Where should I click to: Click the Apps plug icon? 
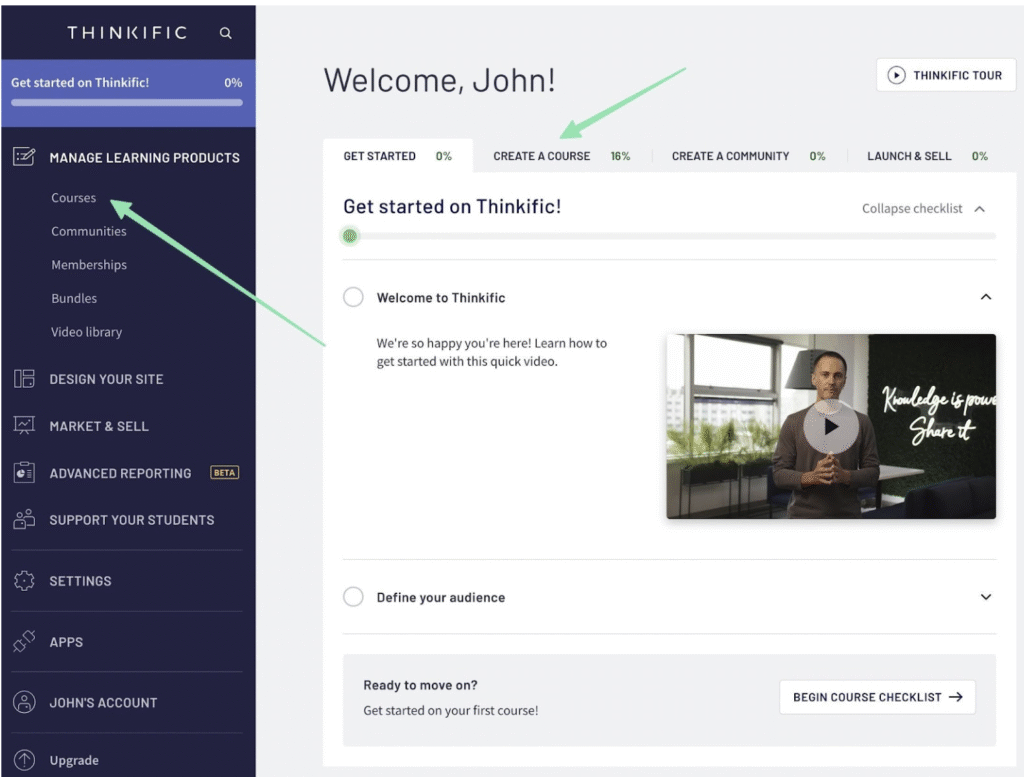[24, 641]
